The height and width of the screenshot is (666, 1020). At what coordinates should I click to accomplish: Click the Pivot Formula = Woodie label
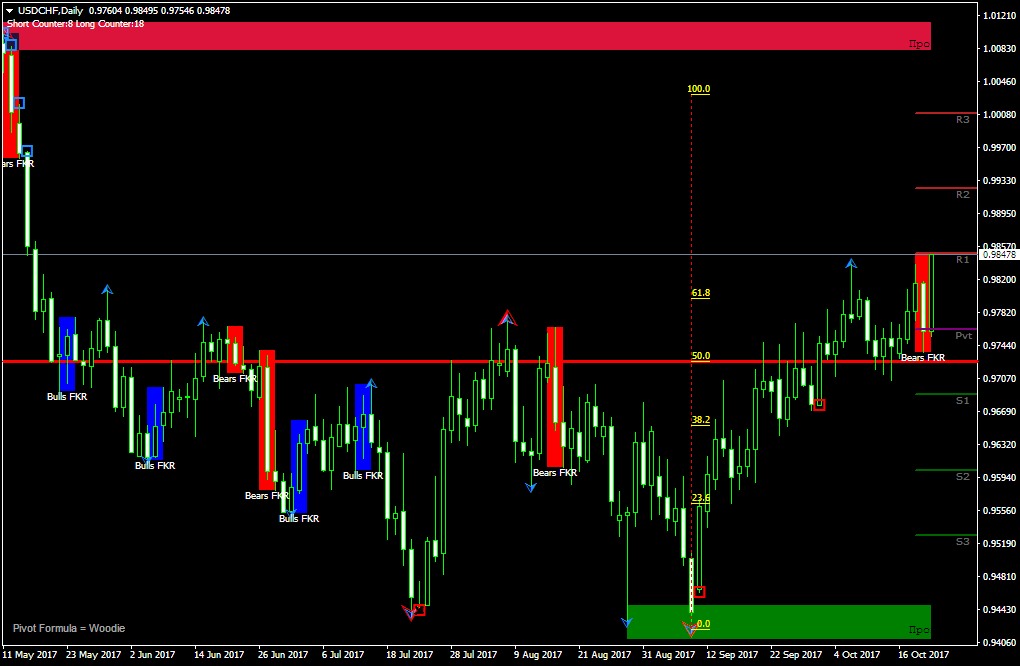pos(69,628)
